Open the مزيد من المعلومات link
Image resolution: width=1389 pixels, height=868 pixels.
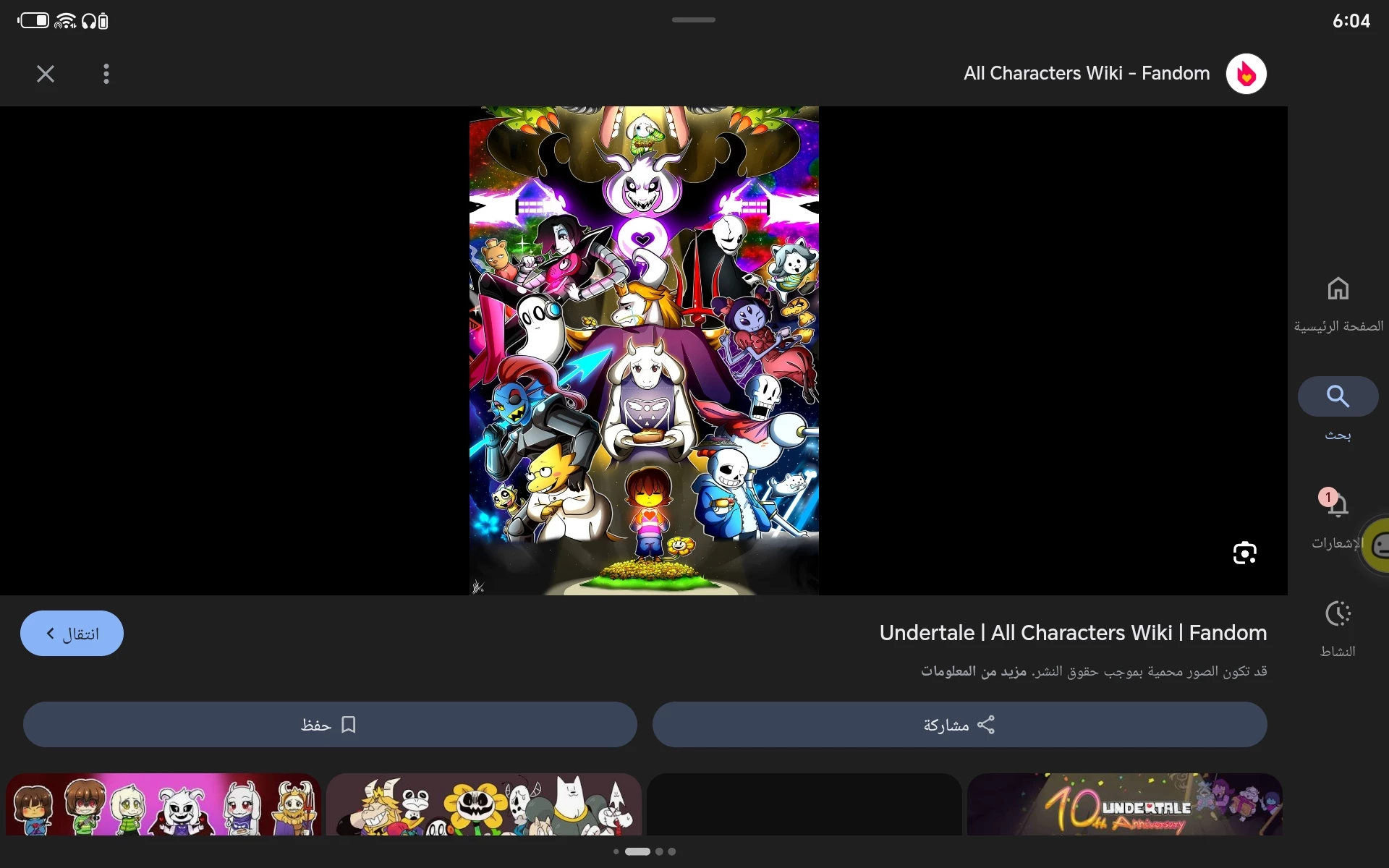point(973,672)
